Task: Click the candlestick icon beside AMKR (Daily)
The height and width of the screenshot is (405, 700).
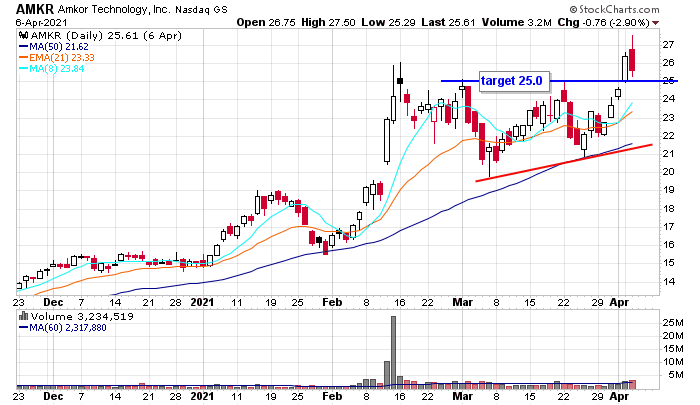Action: click(x=24, y=35)
